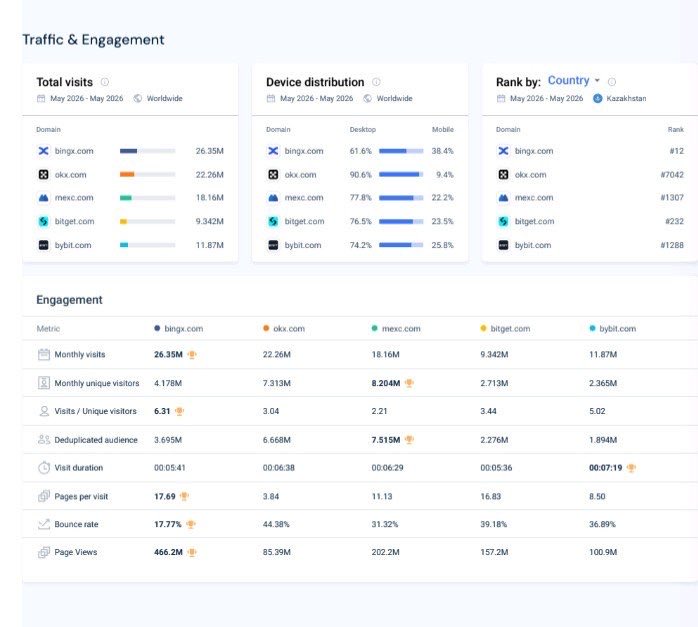Click okx.com logo in Total visits

(44, 174)
